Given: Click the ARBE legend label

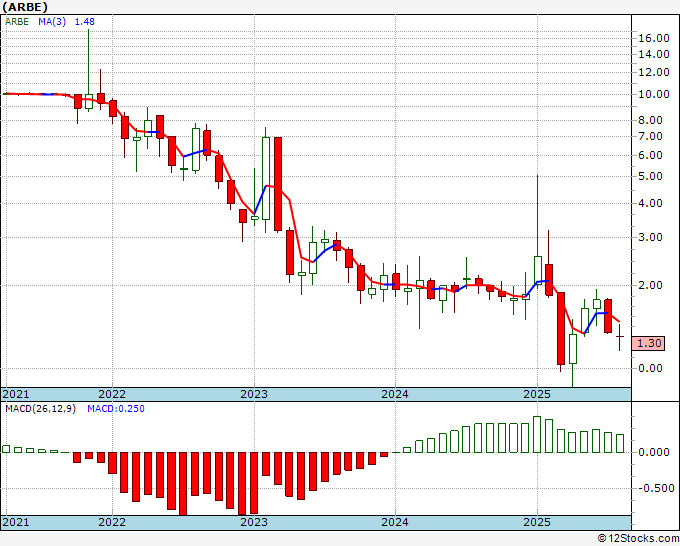Looking at the screenshot, I should [17, 22].
